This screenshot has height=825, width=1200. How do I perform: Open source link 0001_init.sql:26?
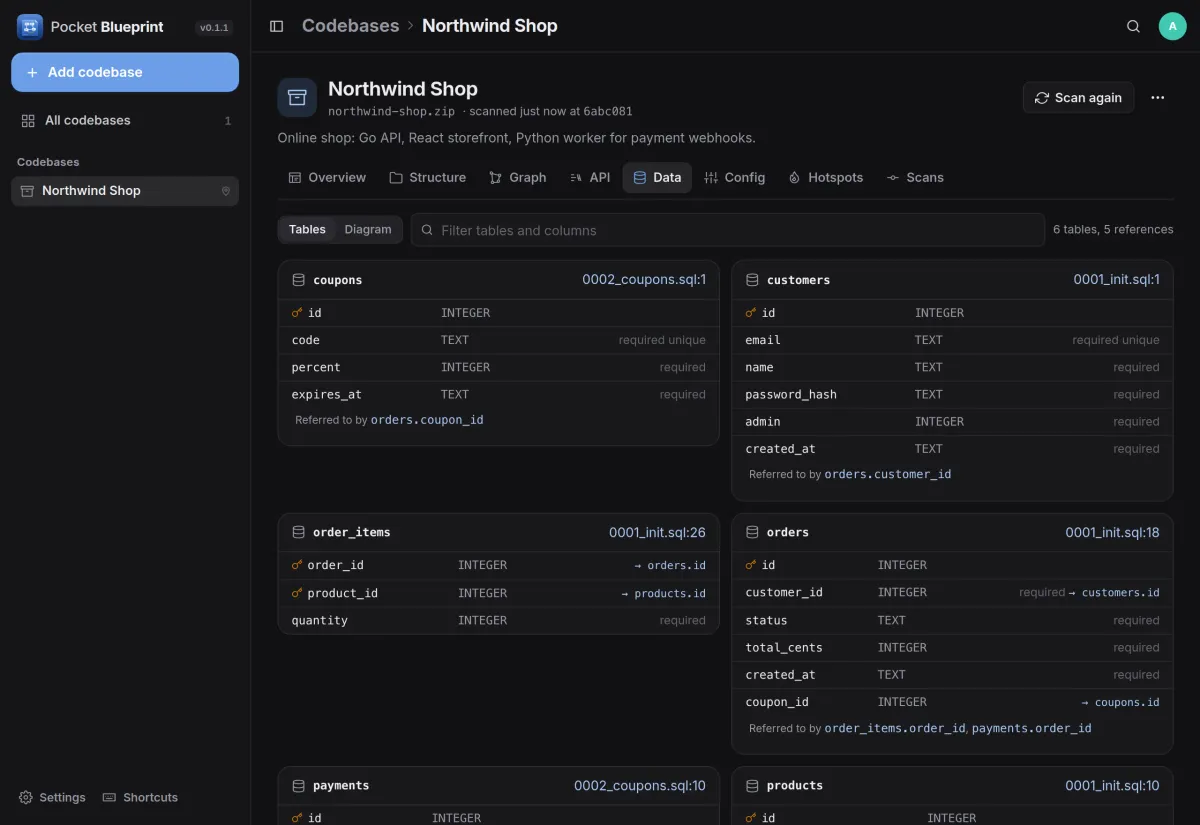click(x=657, y=532)
